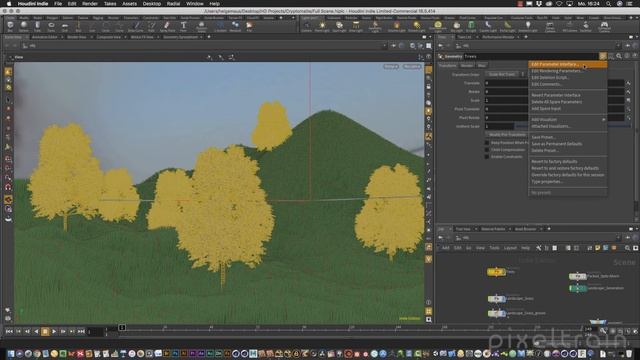Select the yellow Trees node in network
Image resolution: width=640 pixels, height=360 pixels.
(x=496, y=272)
